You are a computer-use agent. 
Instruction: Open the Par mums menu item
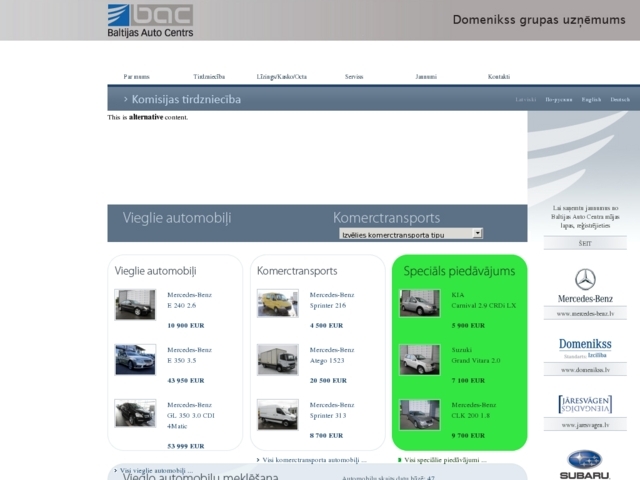(x=136, y=77)
